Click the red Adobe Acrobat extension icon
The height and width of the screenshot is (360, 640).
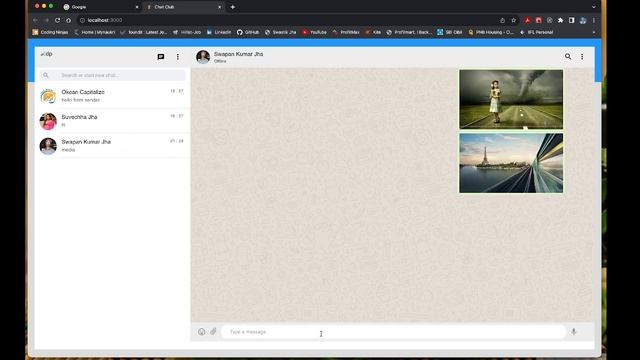tap(527, 20)
